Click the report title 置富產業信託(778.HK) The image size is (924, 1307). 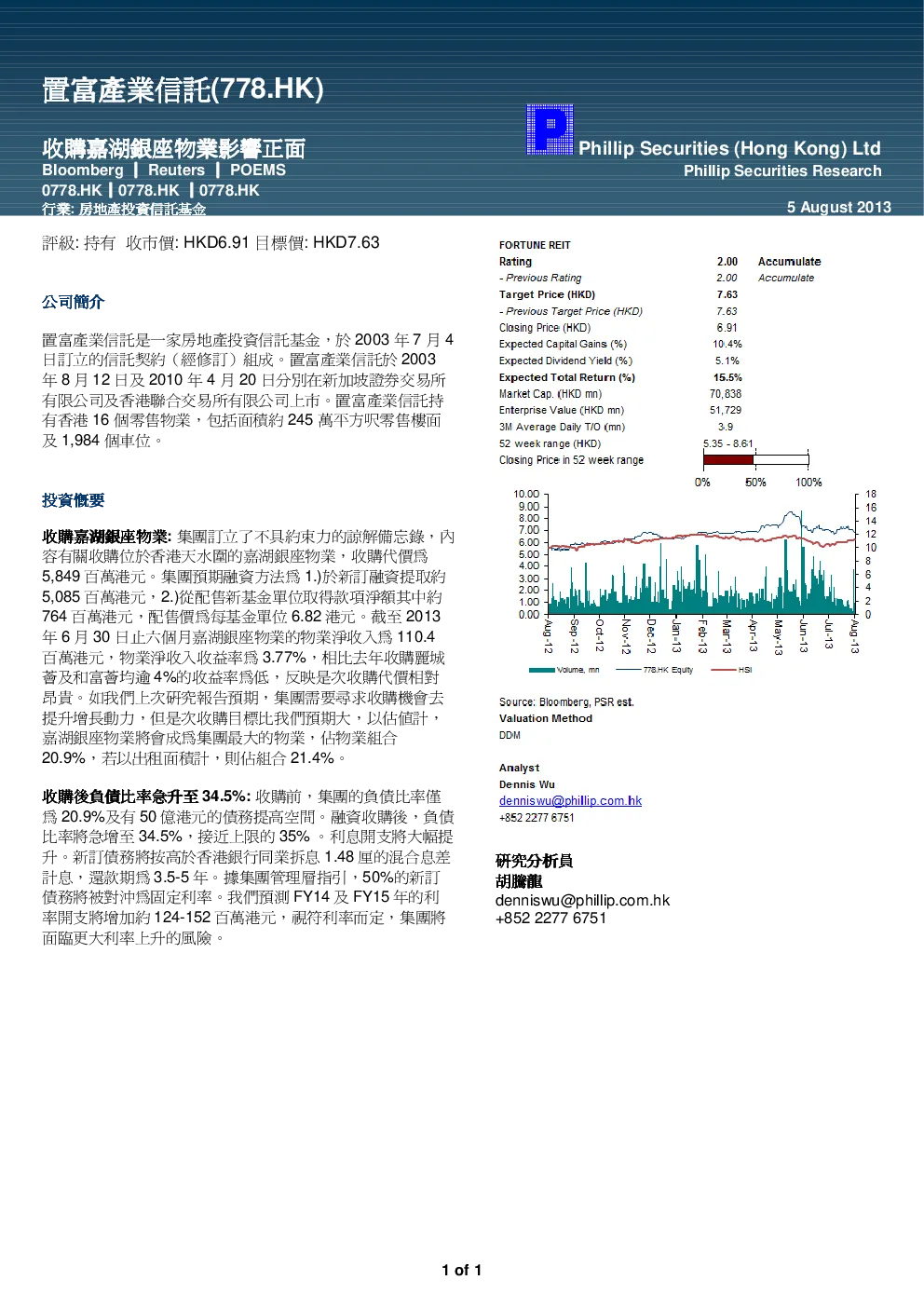(x=183, y=89)
